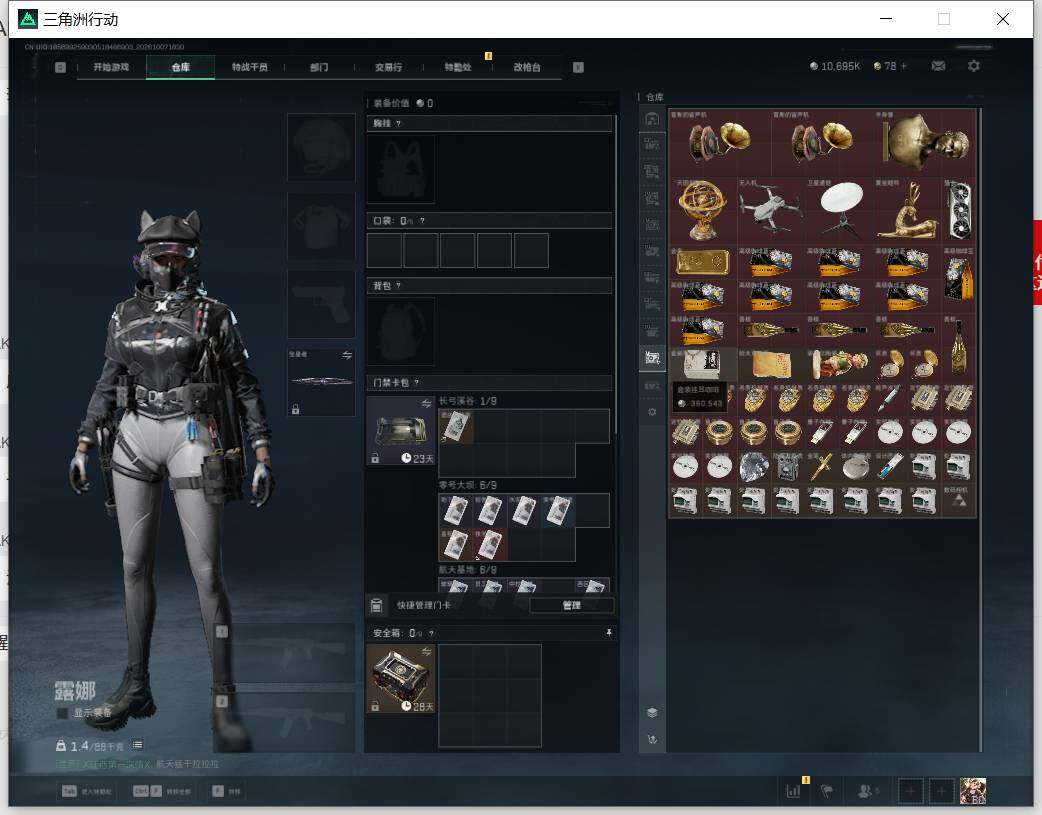Click the stacked layers icon below warehouse sidebar

coord(652,713)
